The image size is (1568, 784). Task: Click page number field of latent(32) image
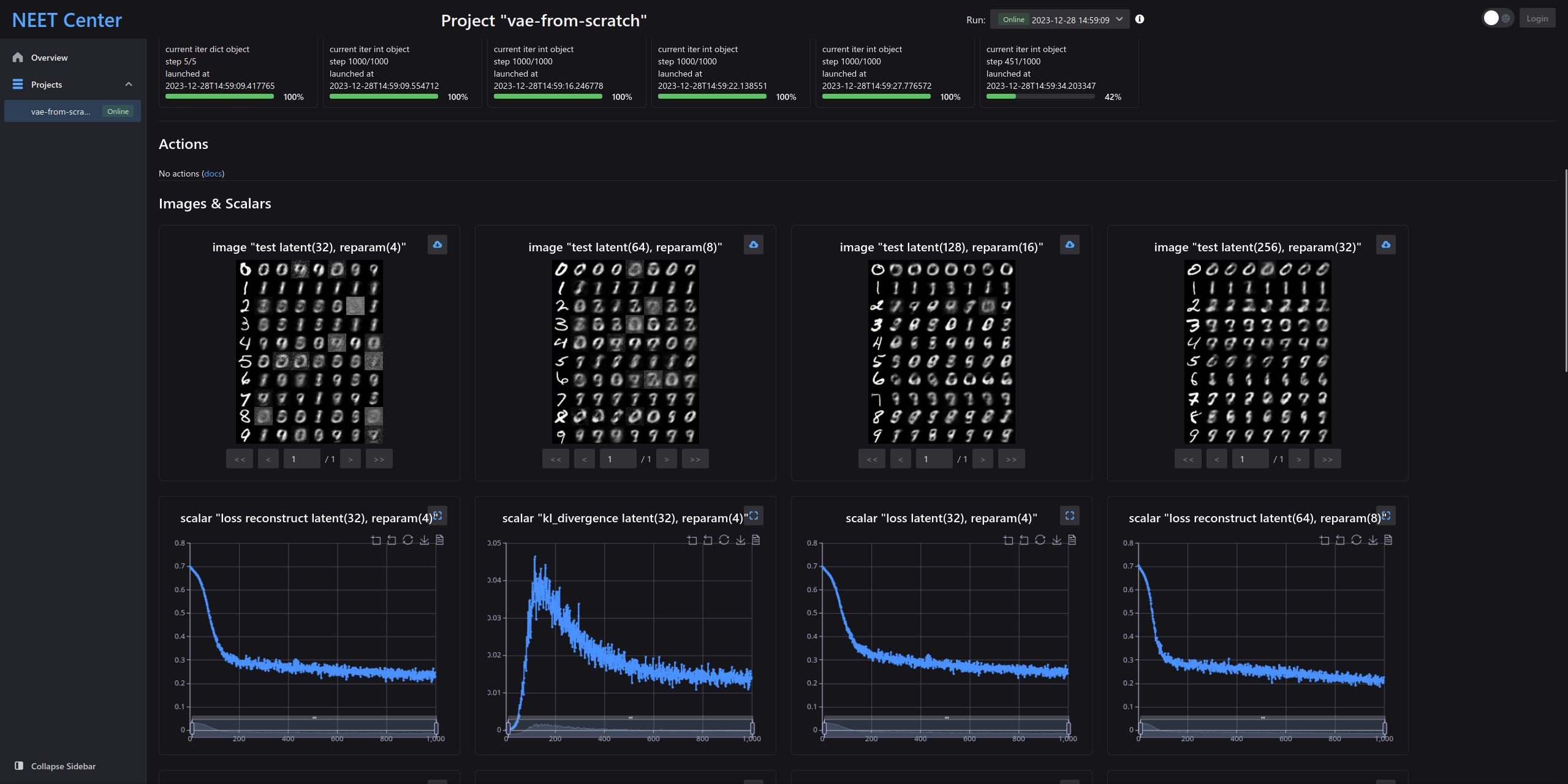tap(302, 459)
